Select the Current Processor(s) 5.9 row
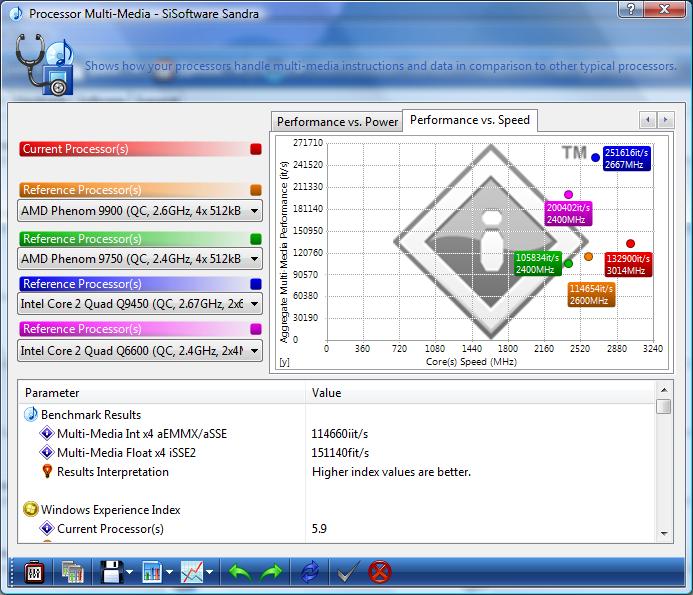Viewport: 693px width, 595px height. [x=337, y=529]
